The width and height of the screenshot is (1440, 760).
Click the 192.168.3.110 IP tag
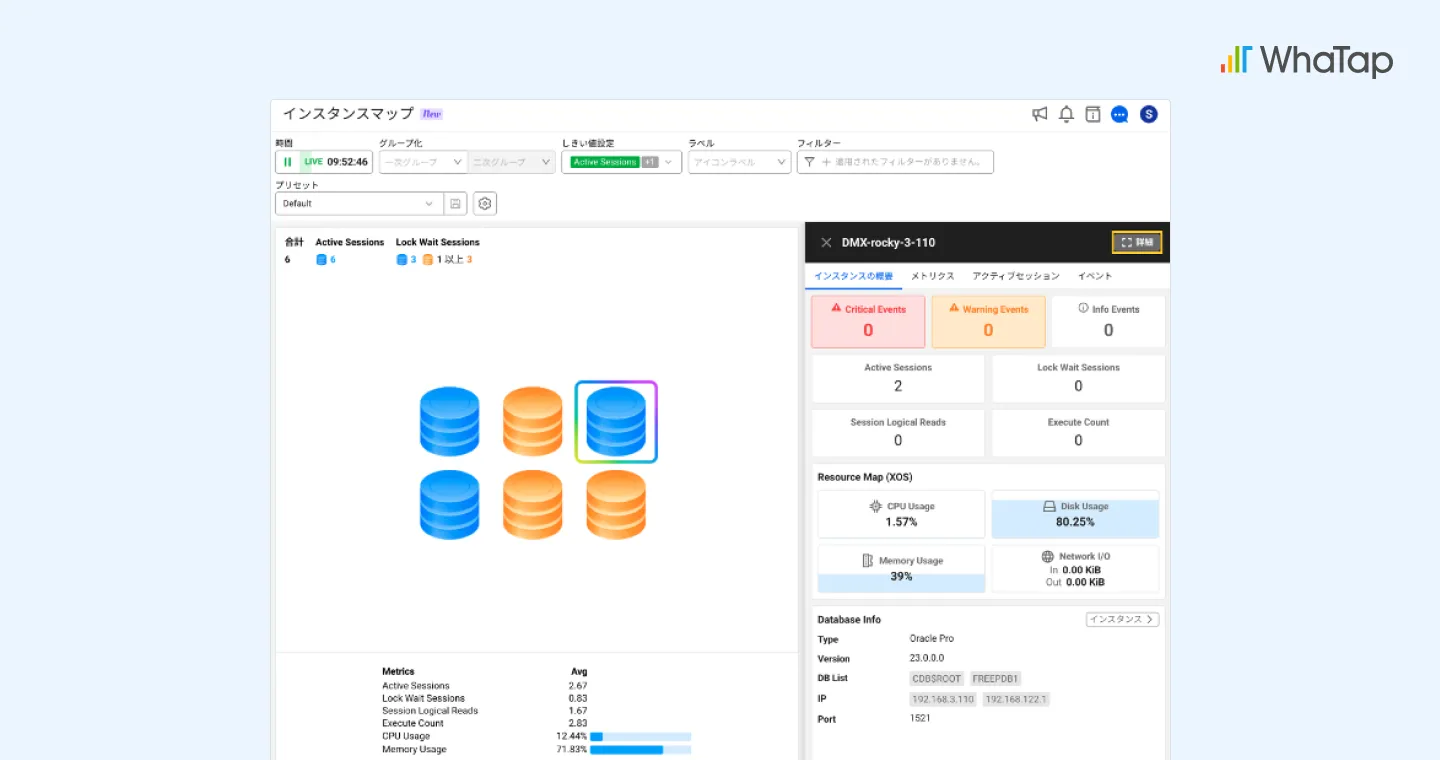tap(942, 699)
